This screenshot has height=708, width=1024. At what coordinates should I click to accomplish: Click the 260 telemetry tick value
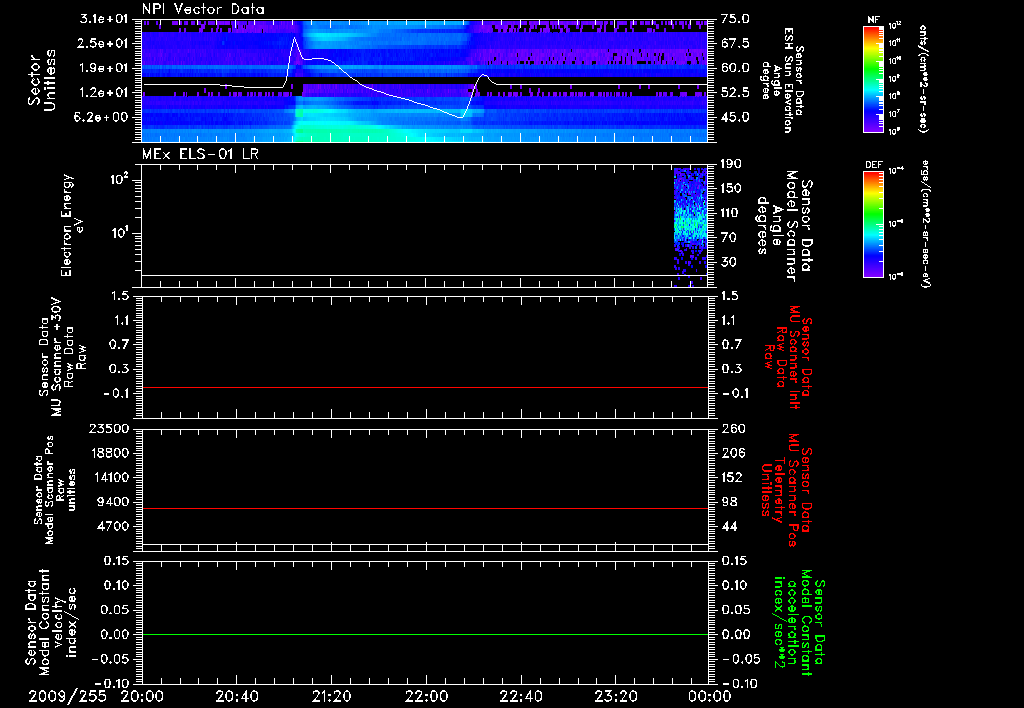tap(733, 428)
